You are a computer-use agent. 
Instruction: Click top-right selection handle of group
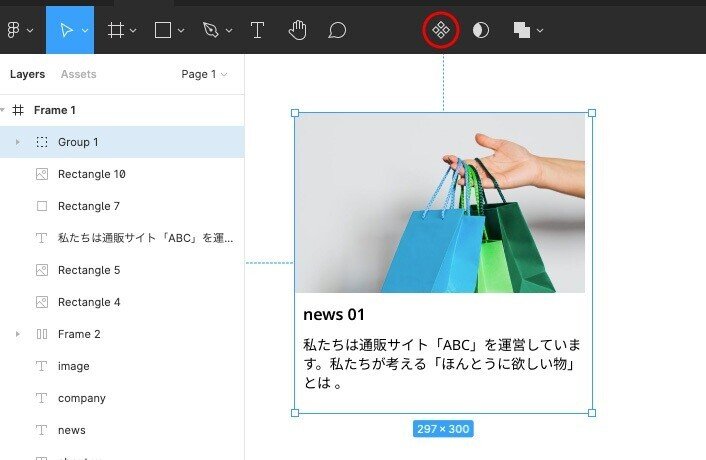click(x=592, y=113)
